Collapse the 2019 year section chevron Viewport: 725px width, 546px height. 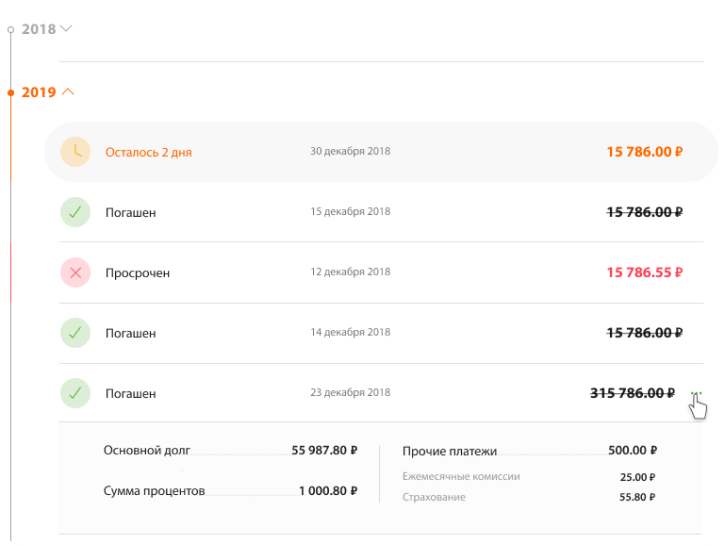(x=68, y=92)
